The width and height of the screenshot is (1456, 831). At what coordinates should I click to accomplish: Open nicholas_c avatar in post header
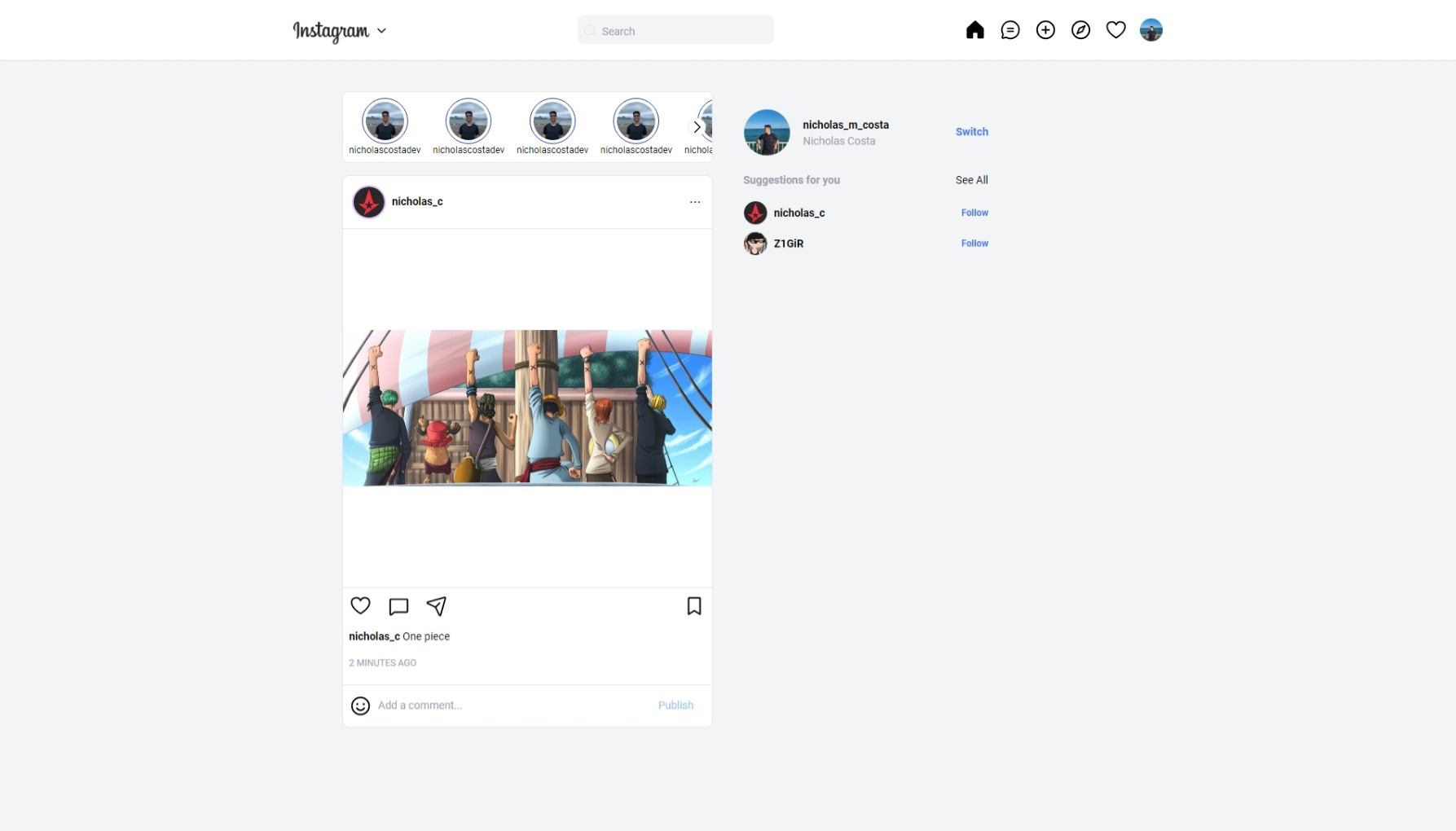point(368,202)
